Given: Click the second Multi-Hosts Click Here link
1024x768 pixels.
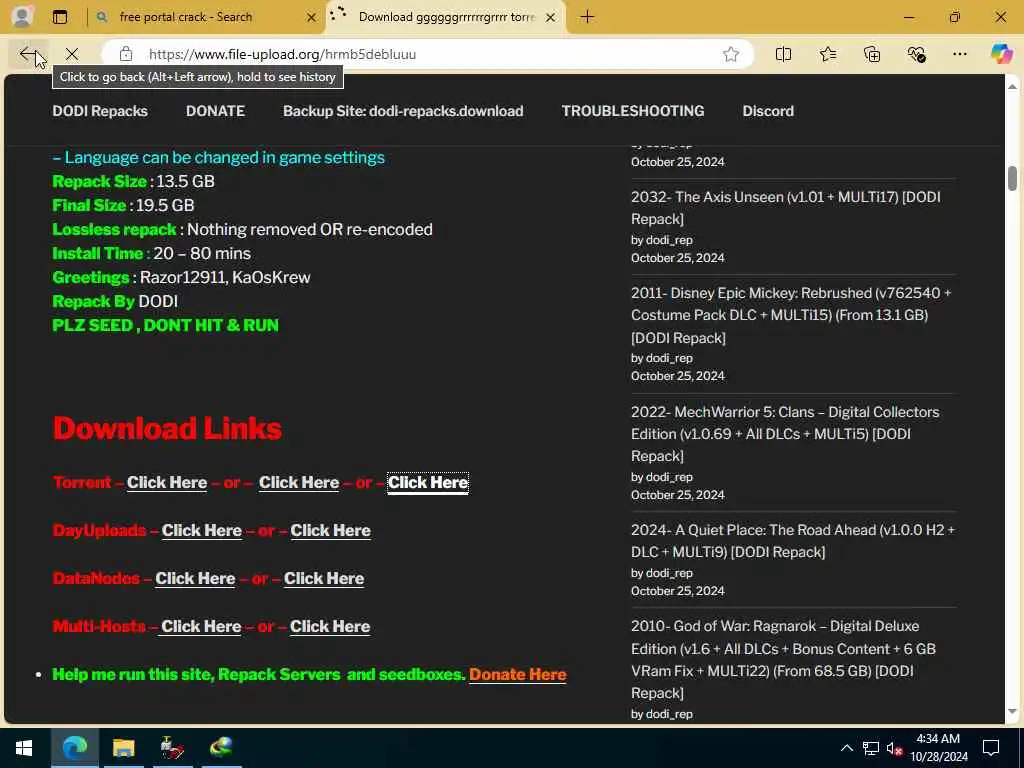Looking at the screenshot, I should coord(330,627).
